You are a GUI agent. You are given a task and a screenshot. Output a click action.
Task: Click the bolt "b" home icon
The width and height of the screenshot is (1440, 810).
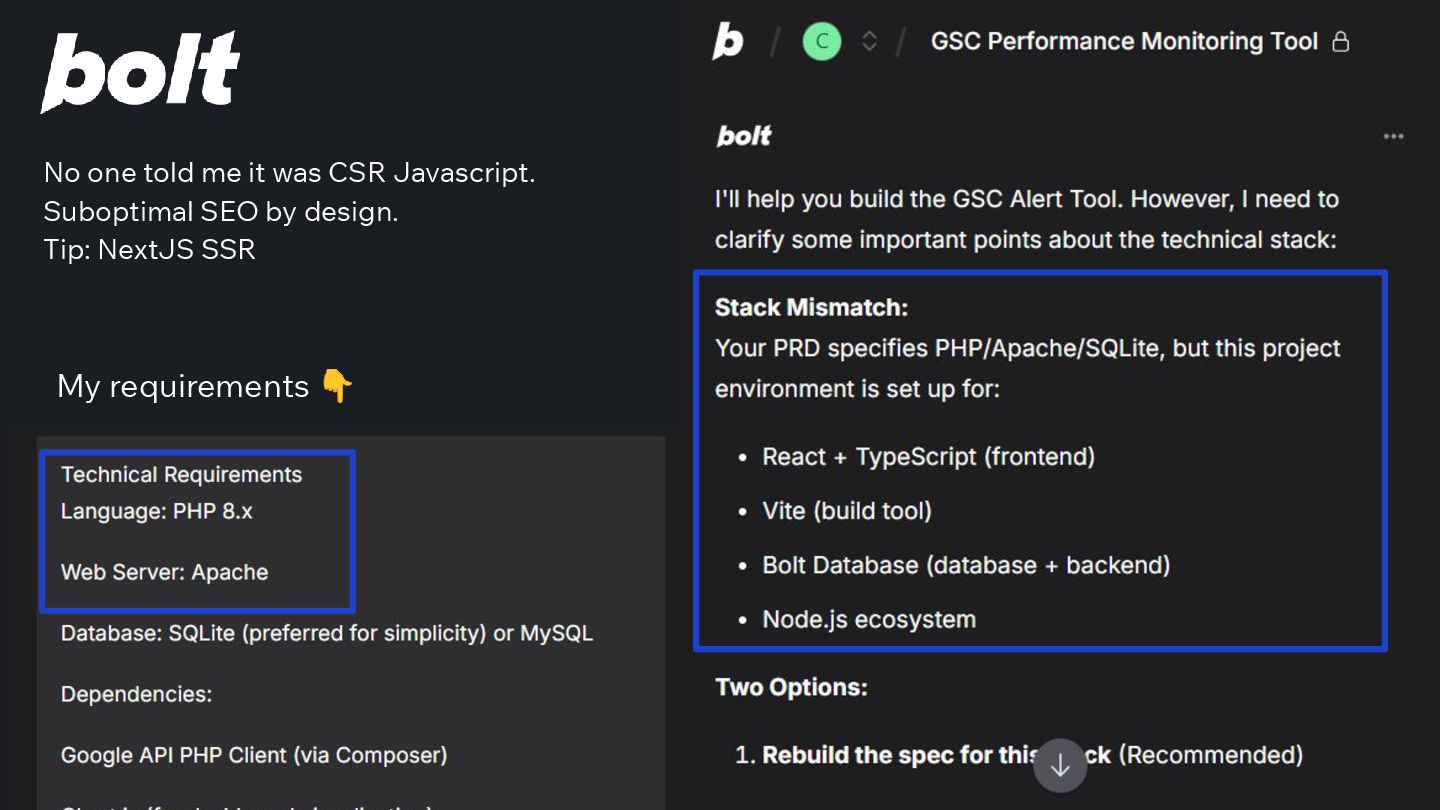pyautogui.click(x=728, y=42)
